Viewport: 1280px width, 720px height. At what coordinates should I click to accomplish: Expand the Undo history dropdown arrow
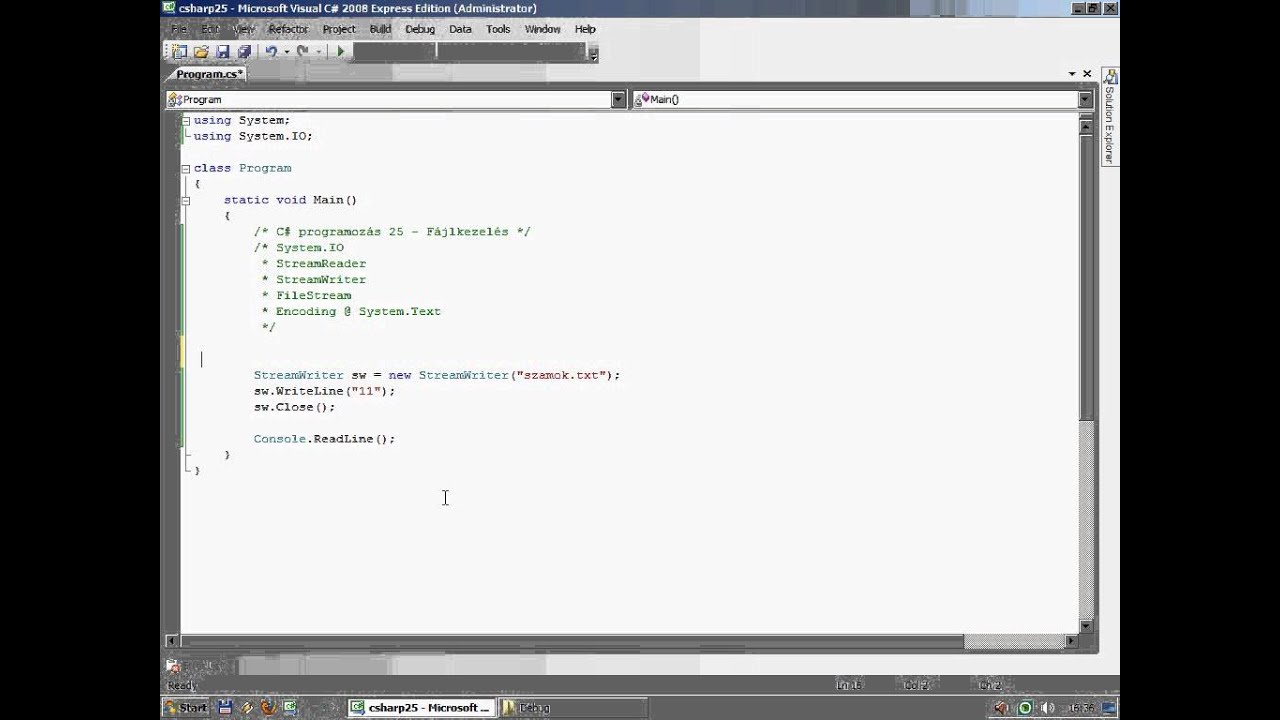point(286,52)
